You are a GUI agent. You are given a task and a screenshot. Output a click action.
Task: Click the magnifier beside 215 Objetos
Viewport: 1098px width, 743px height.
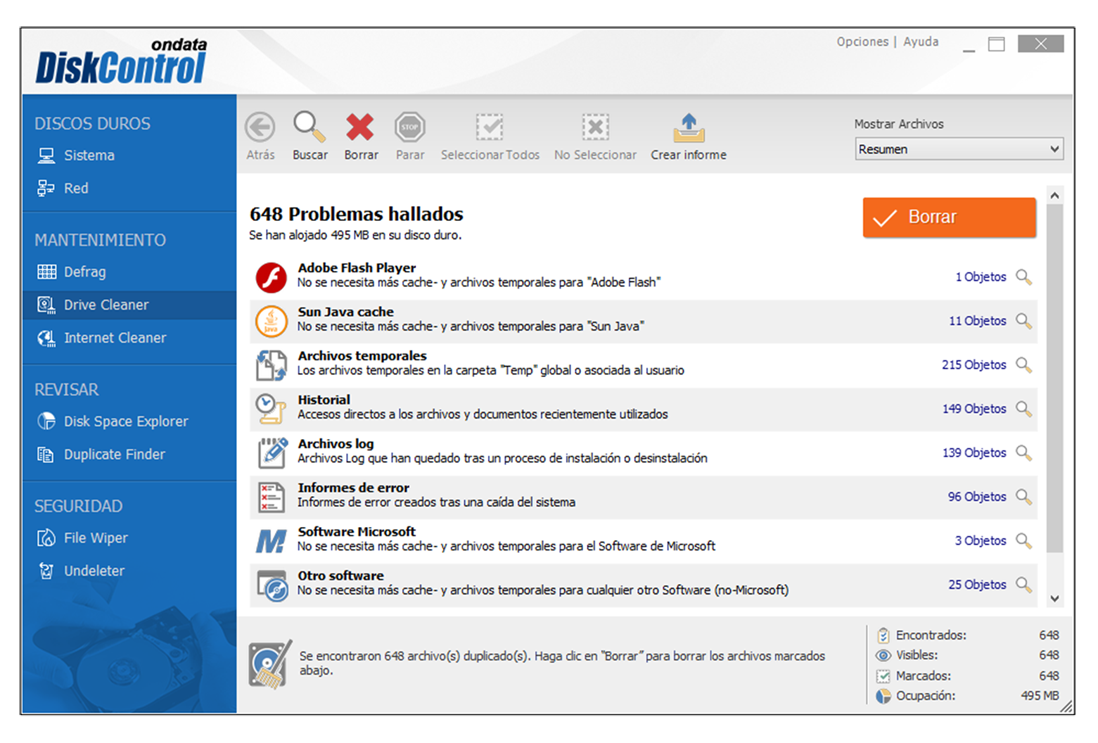coord(1024,365)
